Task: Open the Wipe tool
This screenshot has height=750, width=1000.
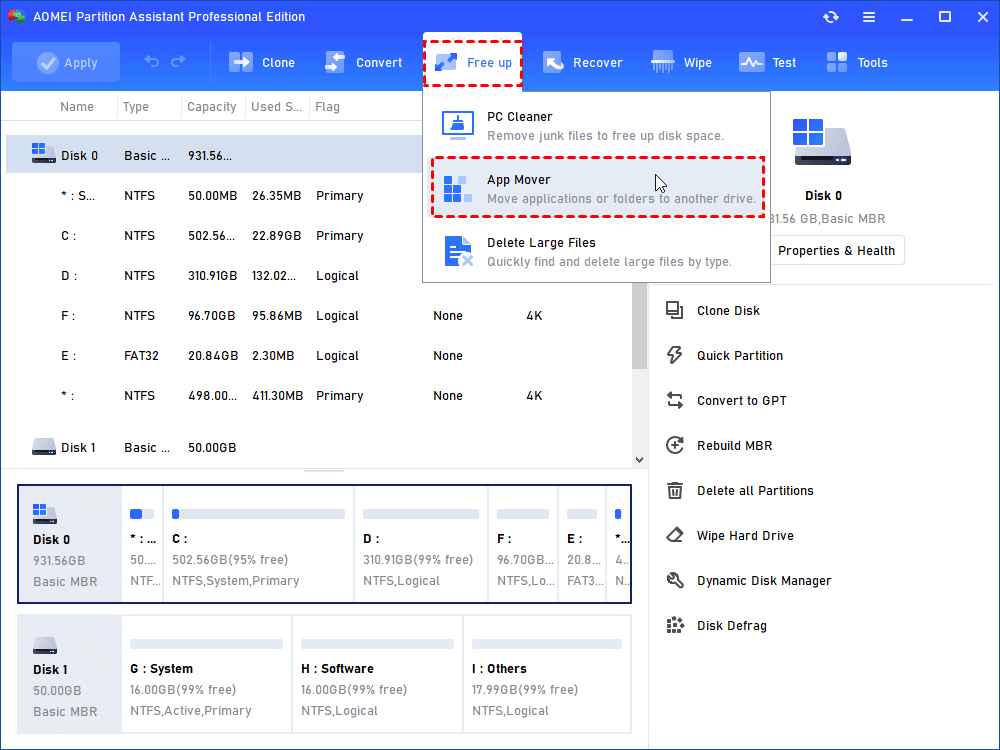Action: tap(682, 62)
